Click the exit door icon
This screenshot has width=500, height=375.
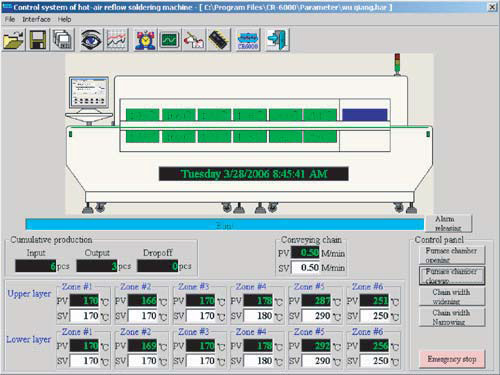[x=277, y=40]
